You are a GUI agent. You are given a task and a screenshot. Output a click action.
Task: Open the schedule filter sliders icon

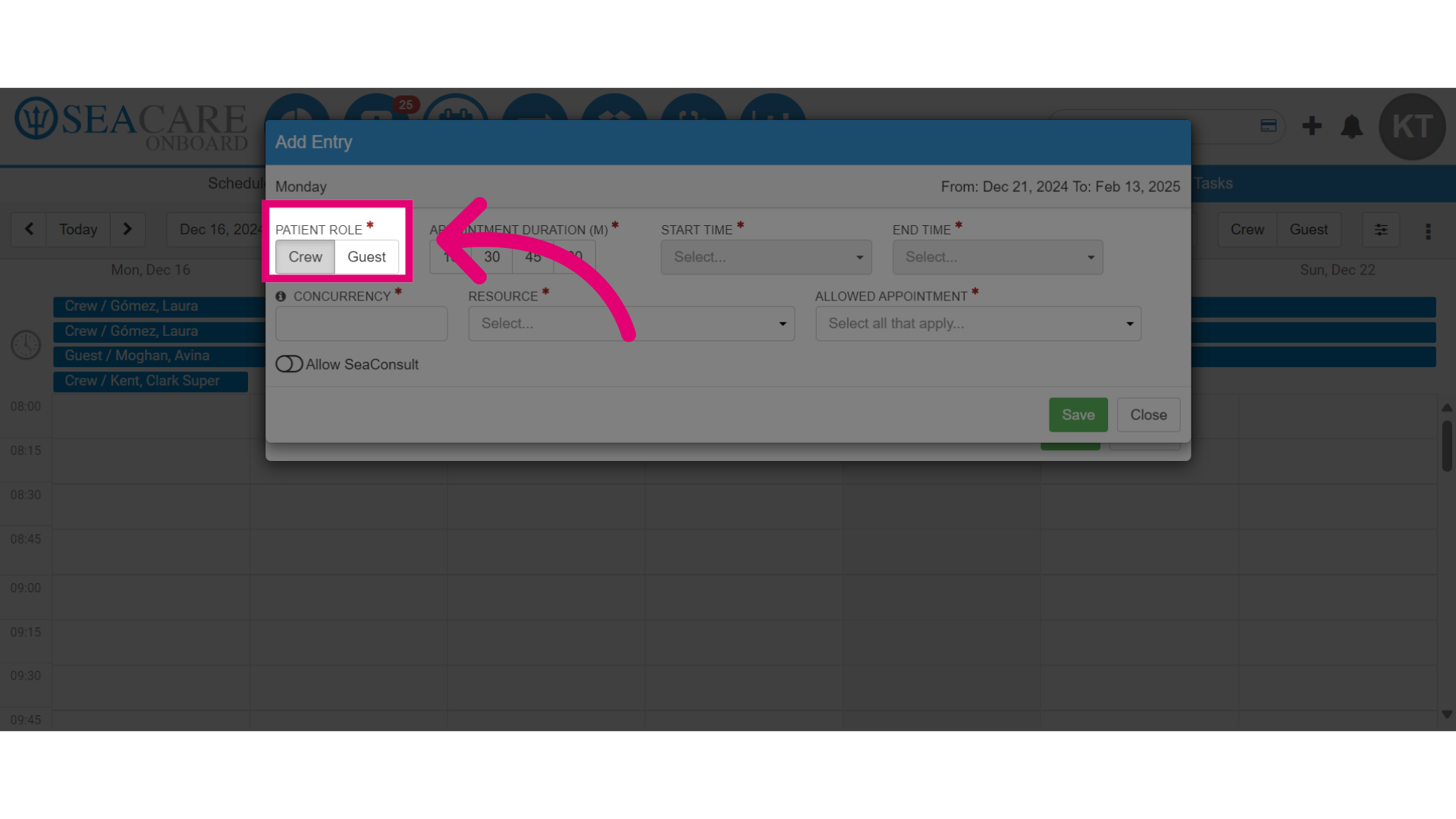pyautogui.click(x=1381, y=230)
